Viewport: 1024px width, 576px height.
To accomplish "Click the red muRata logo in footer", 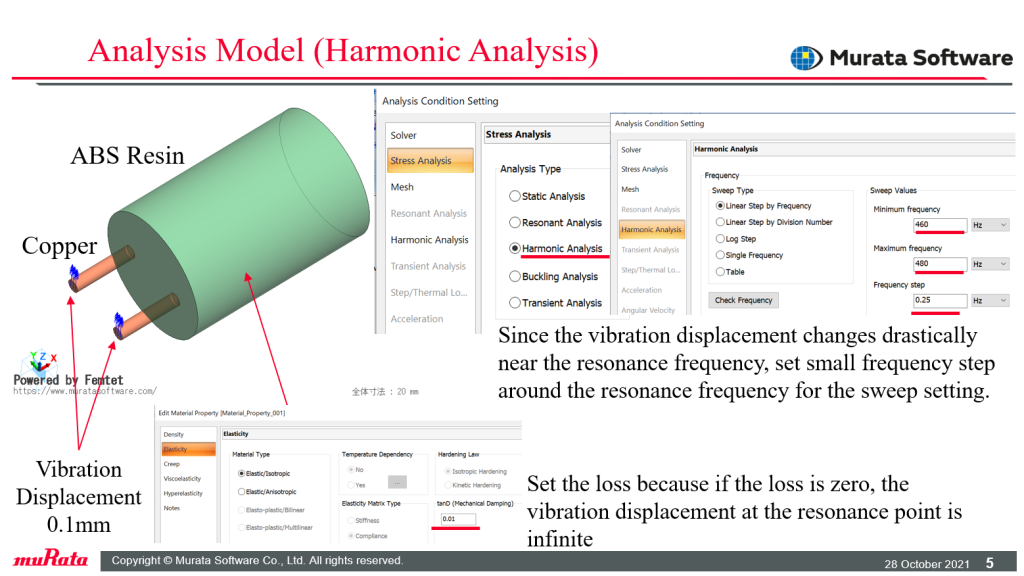I will point(51,559).
